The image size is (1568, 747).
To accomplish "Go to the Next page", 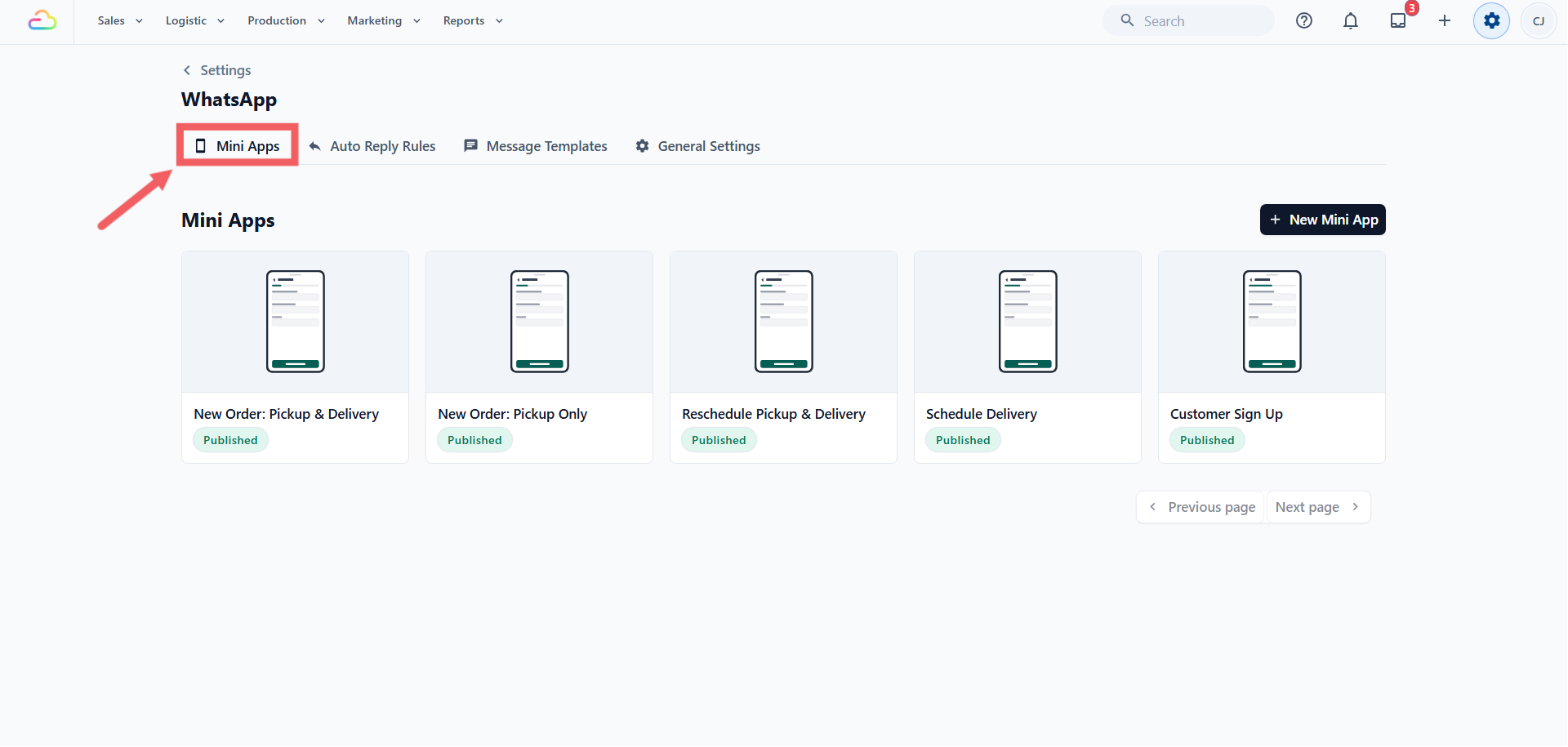I will pyautogui.click(x=1318, y=507).
